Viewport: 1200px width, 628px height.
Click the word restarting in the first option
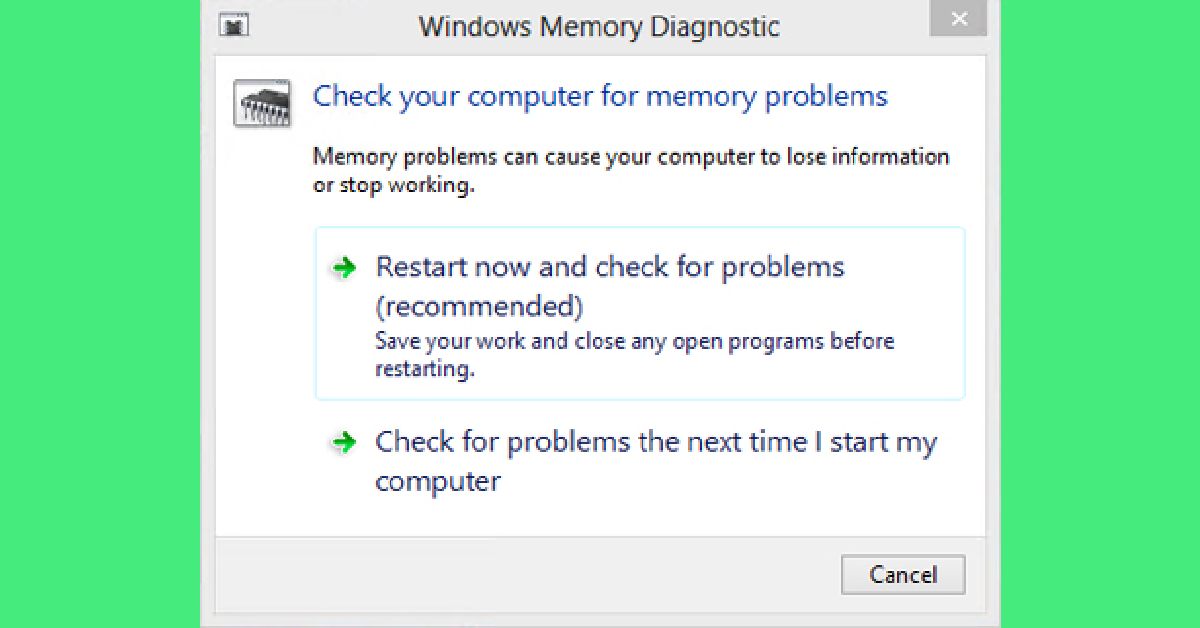point(423,369)
